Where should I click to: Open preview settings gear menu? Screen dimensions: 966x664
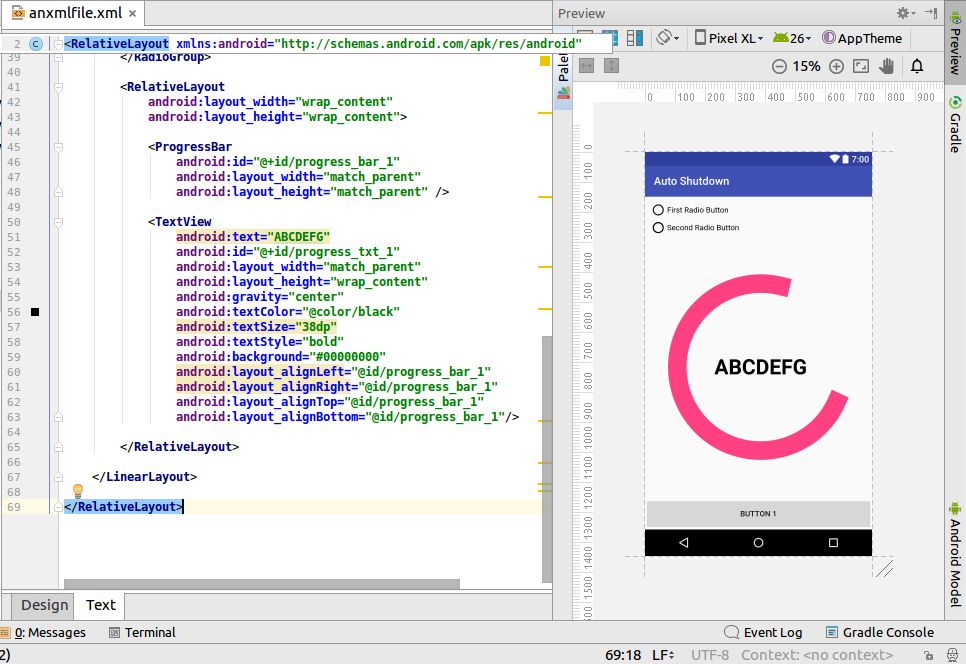[905, 13]
